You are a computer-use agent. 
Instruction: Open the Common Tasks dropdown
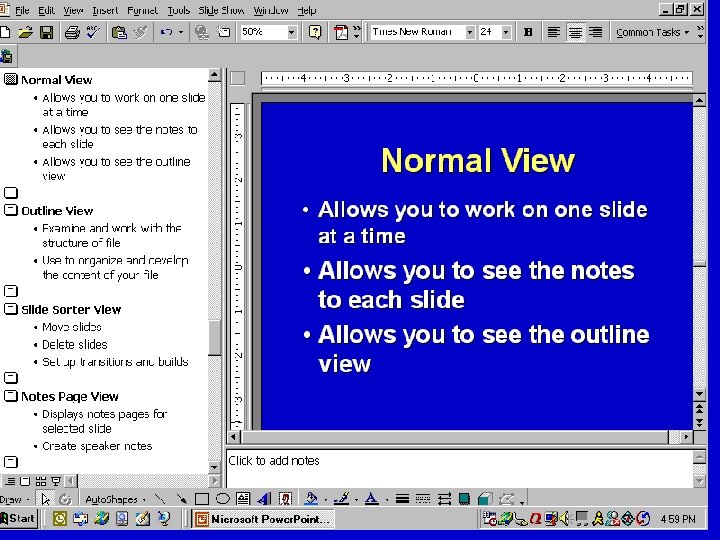pos(652,32)
